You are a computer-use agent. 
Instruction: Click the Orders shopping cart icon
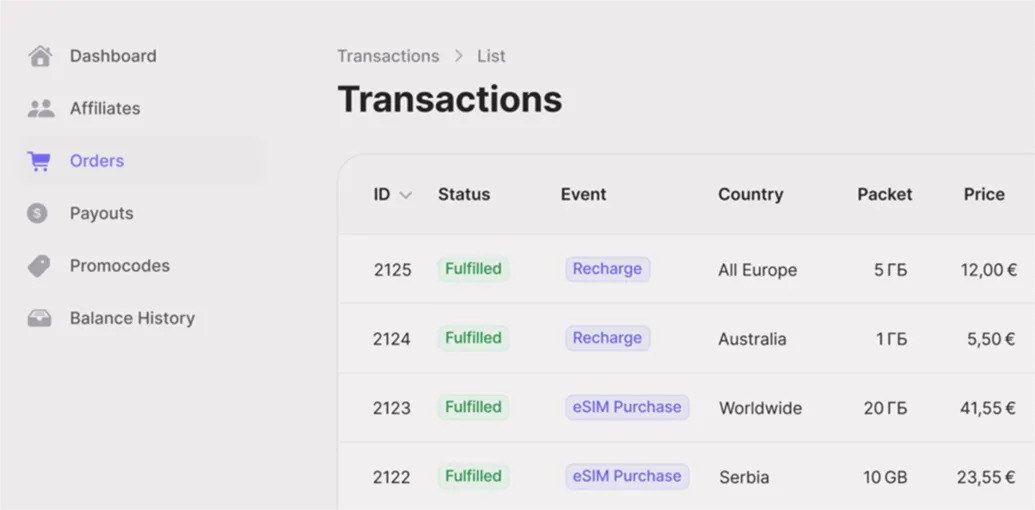pos(39,161)
